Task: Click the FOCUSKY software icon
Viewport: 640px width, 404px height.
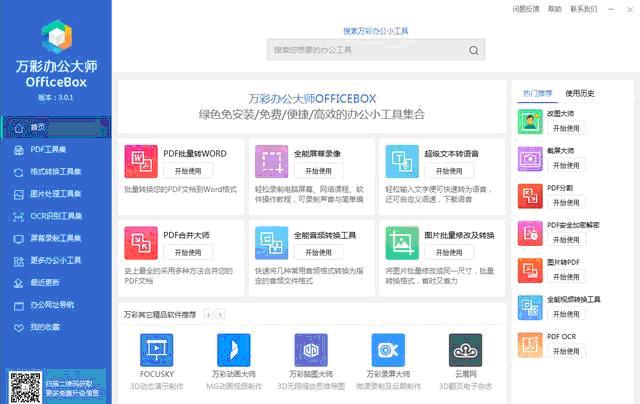Action: click(156, 350)
